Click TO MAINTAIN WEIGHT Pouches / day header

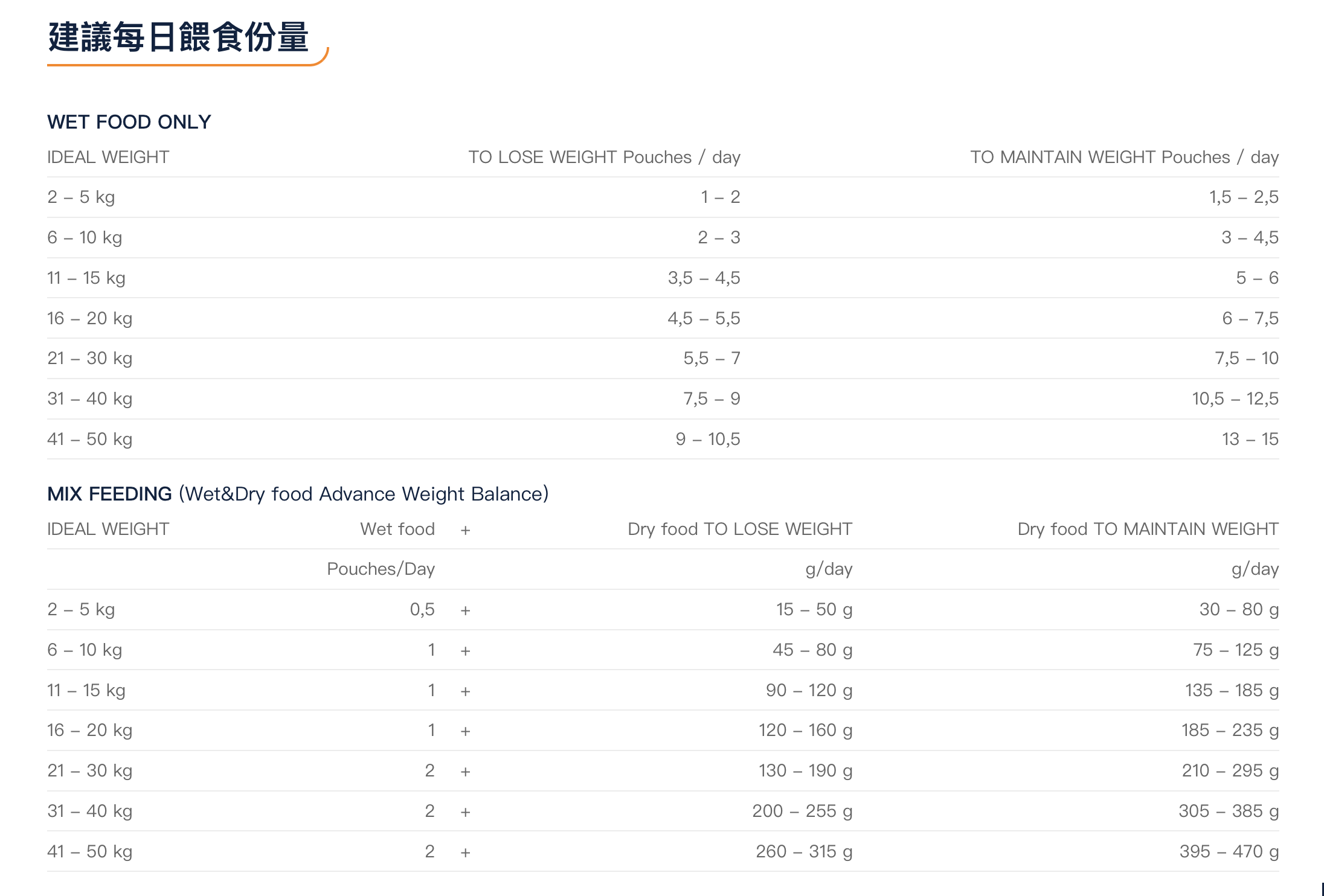[x=1124, y=157]
